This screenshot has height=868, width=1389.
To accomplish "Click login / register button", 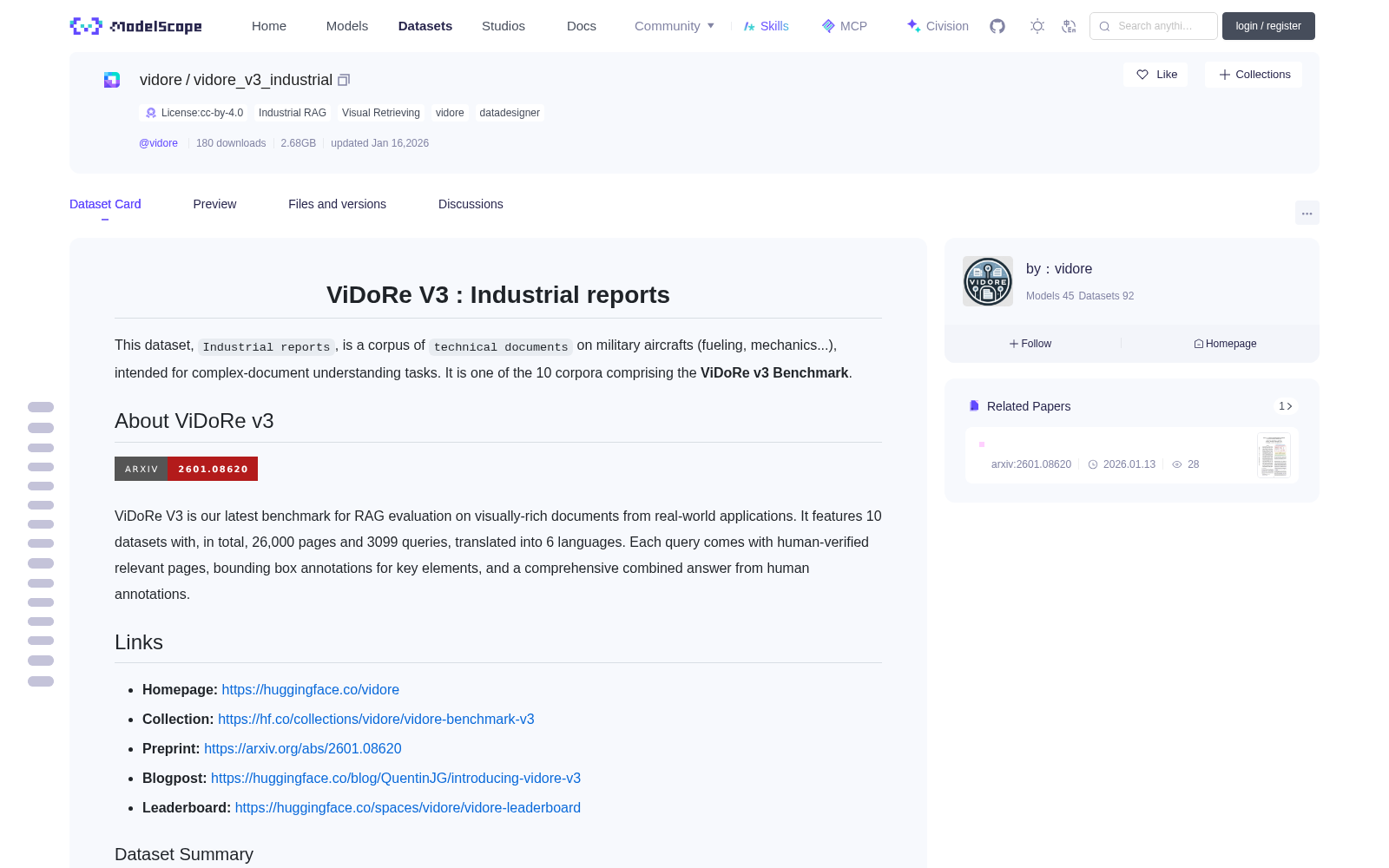I will [1268, 26].
